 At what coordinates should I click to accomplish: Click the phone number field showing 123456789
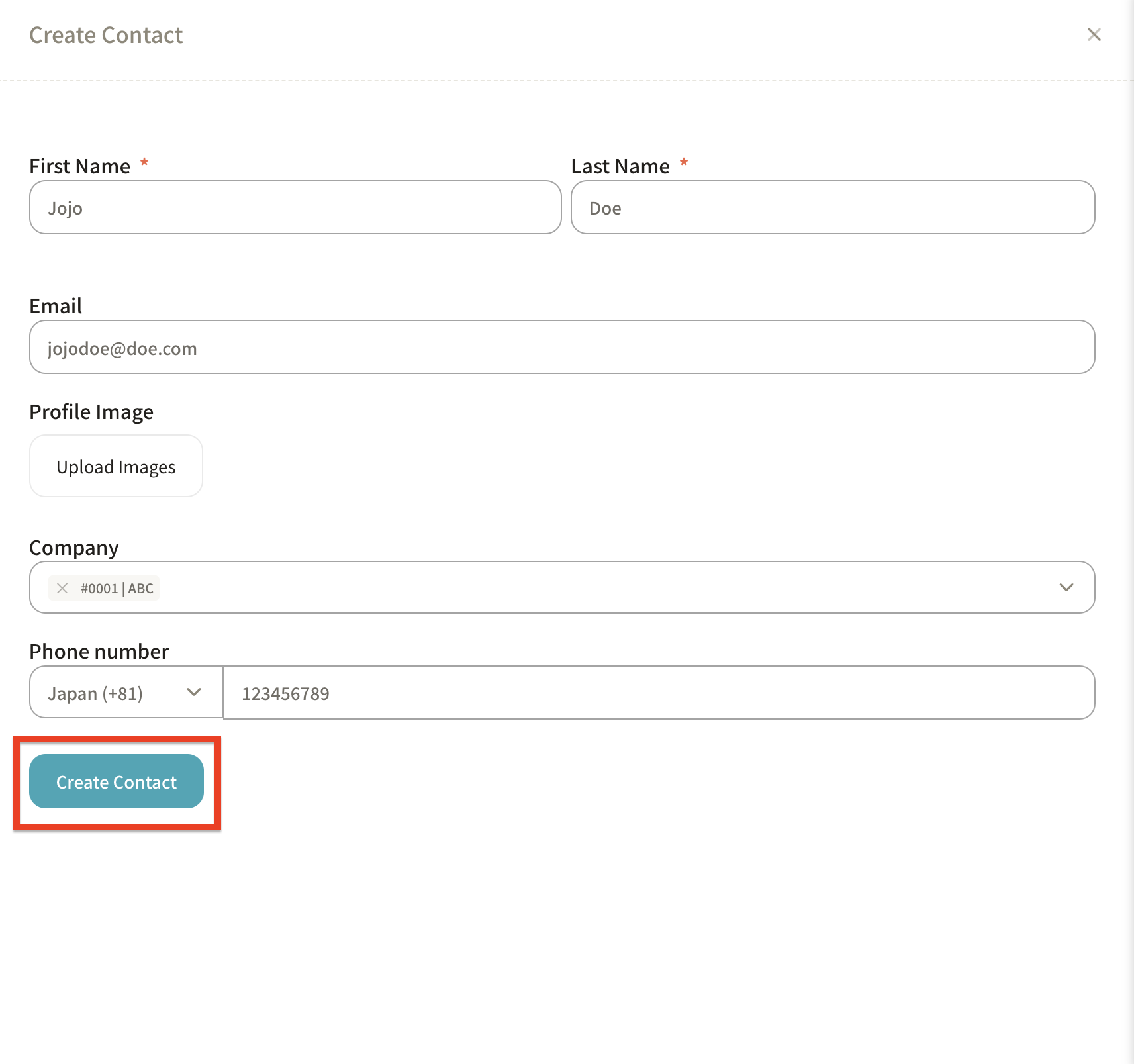click(659, 693)
